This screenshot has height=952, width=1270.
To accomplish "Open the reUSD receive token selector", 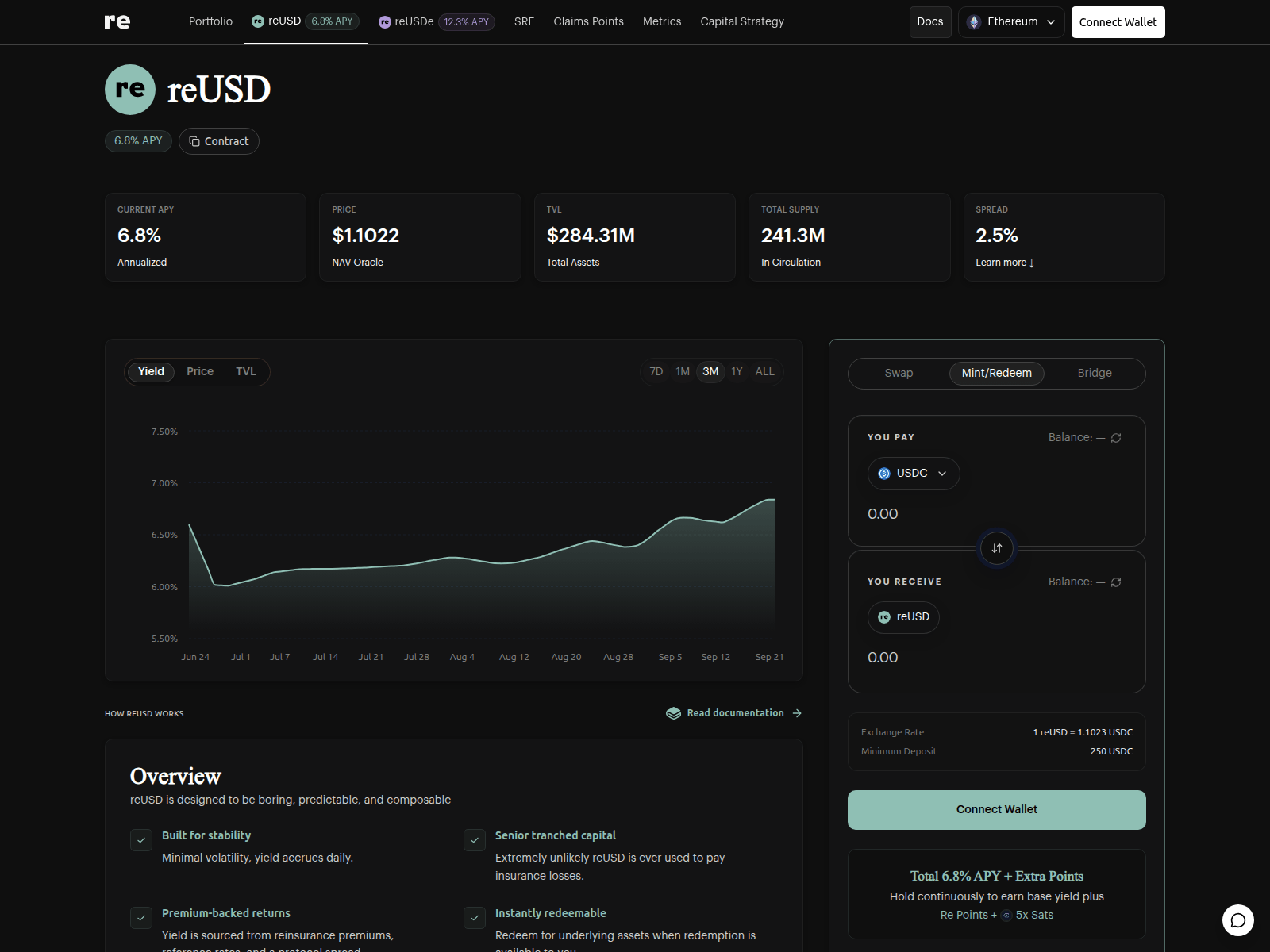I will [x=903, y=617].
